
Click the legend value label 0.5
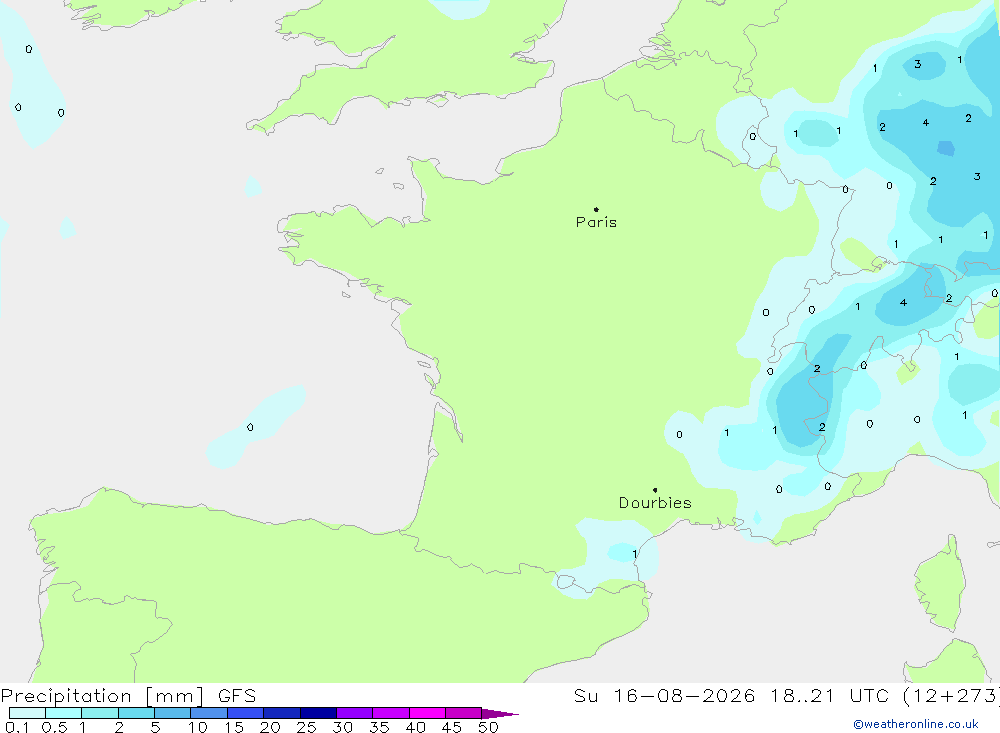54,727
